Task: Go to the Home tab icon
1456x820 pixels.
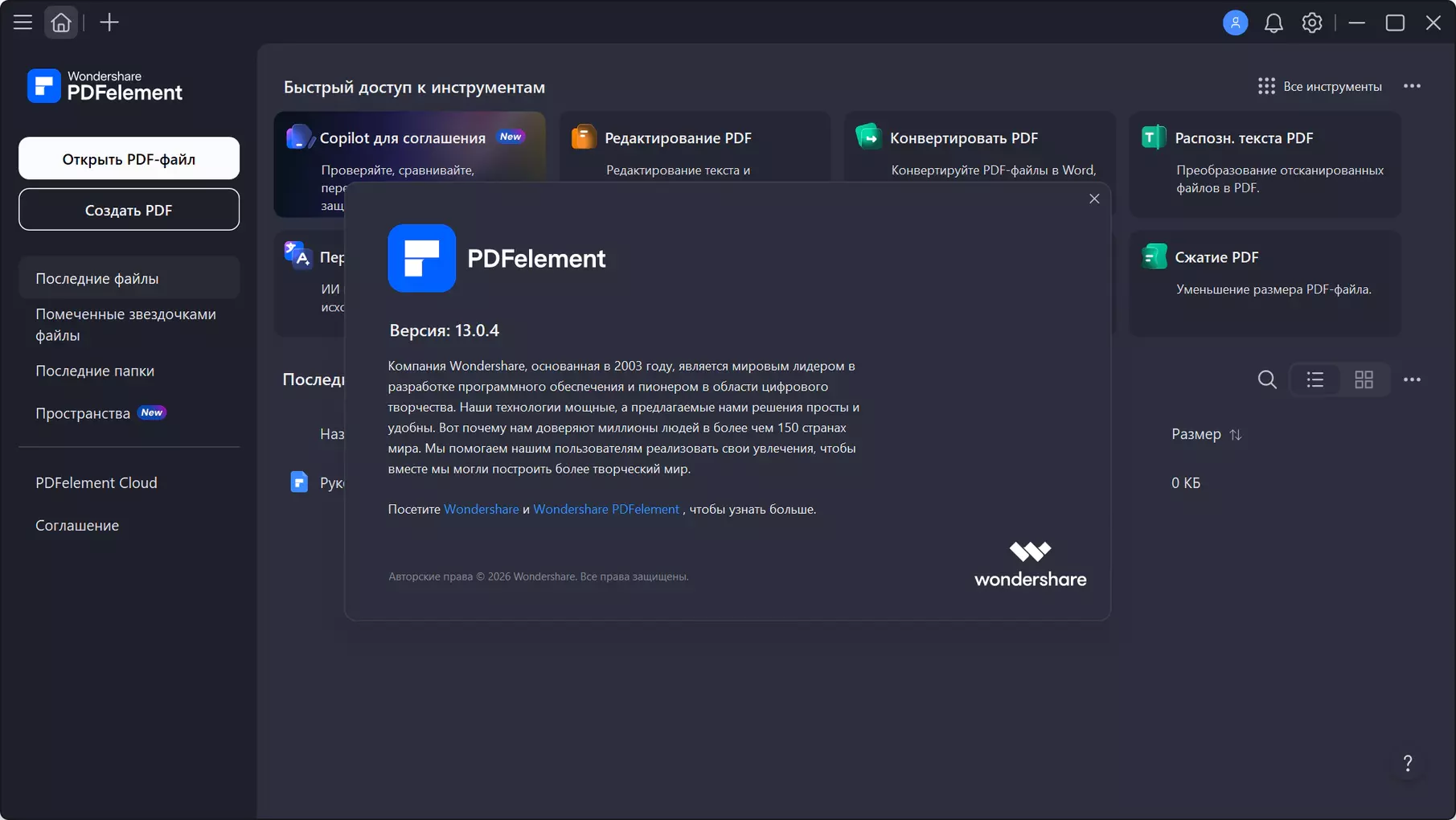Action: 61,23
